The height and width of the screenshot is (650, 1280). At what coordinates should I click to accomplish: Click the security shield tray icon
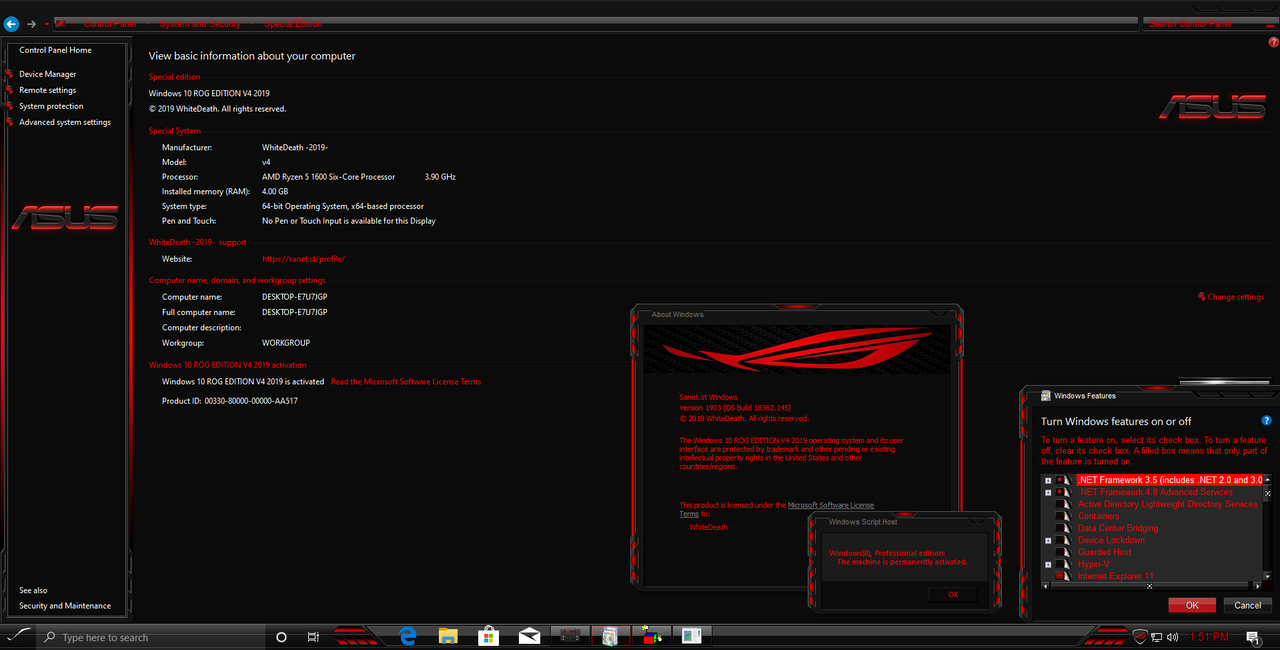pyautogui.click(x=1141, y=637)
